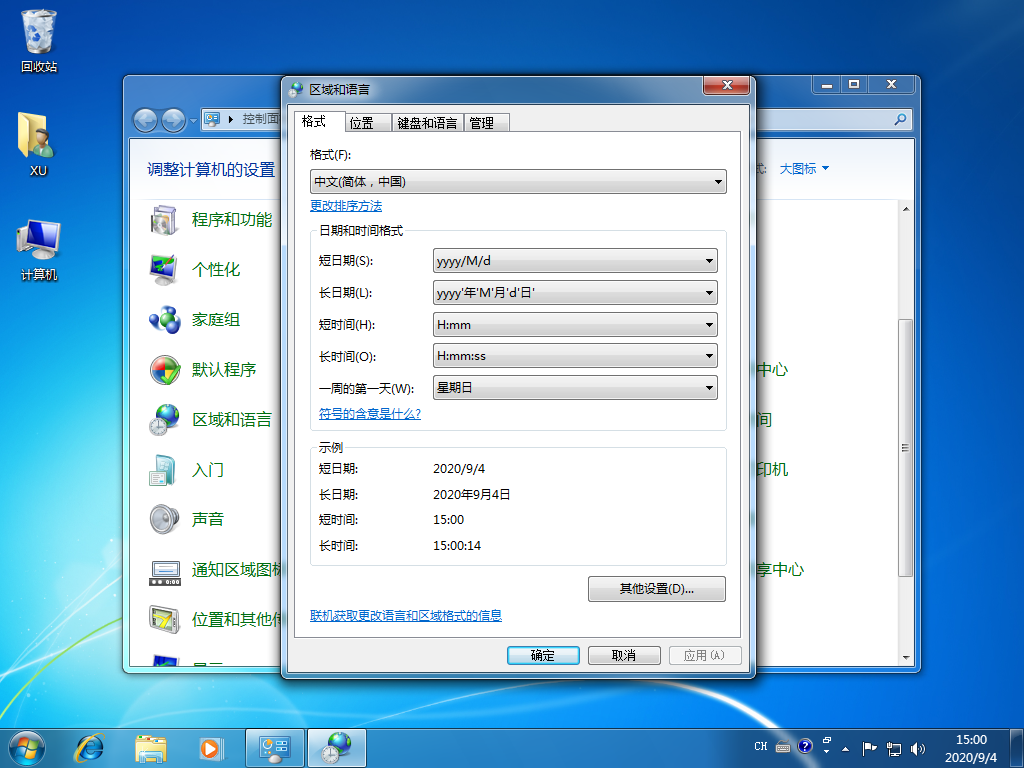The image size is (1024, 768).
Task: Click the OK (确定) button
Action: [x=543, y=655]
